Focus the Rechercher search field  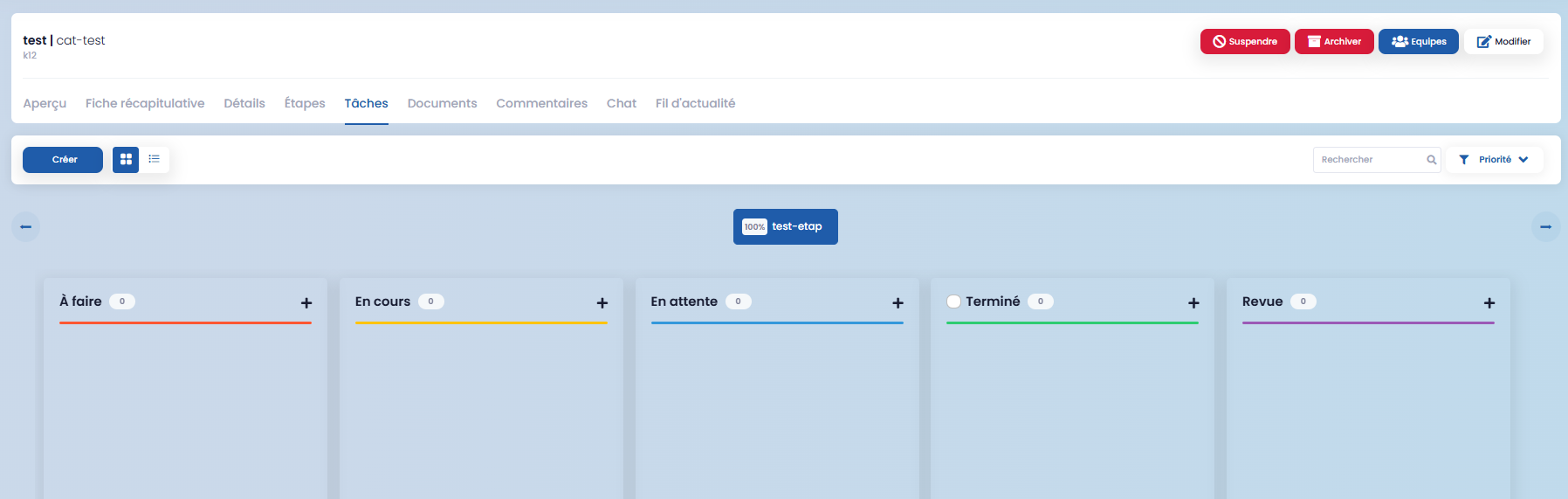(x=1367, y=160)
